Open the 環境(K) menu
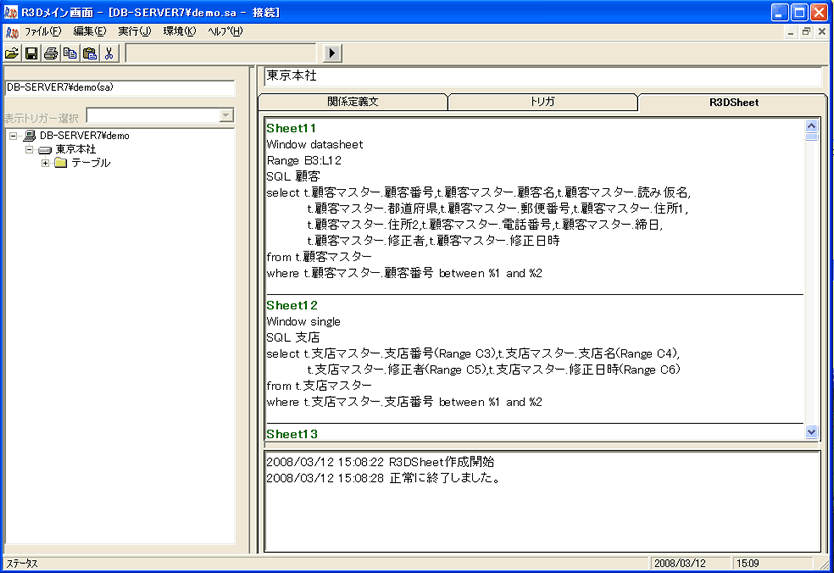The image size is (834, 573). tap(179, 31)
